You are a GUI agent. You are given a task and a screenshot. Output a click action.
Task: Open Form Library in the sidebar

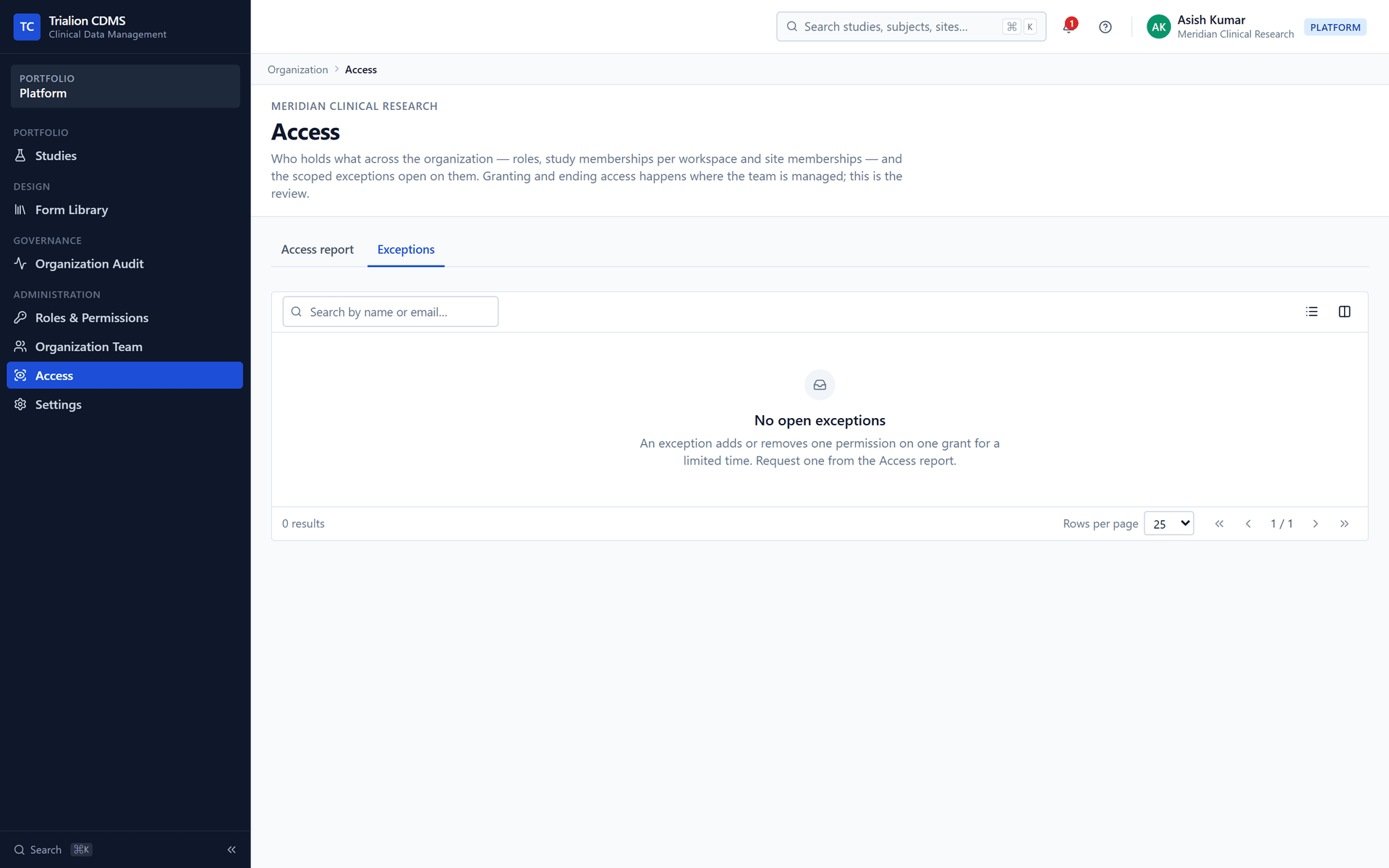pos(124,210)
